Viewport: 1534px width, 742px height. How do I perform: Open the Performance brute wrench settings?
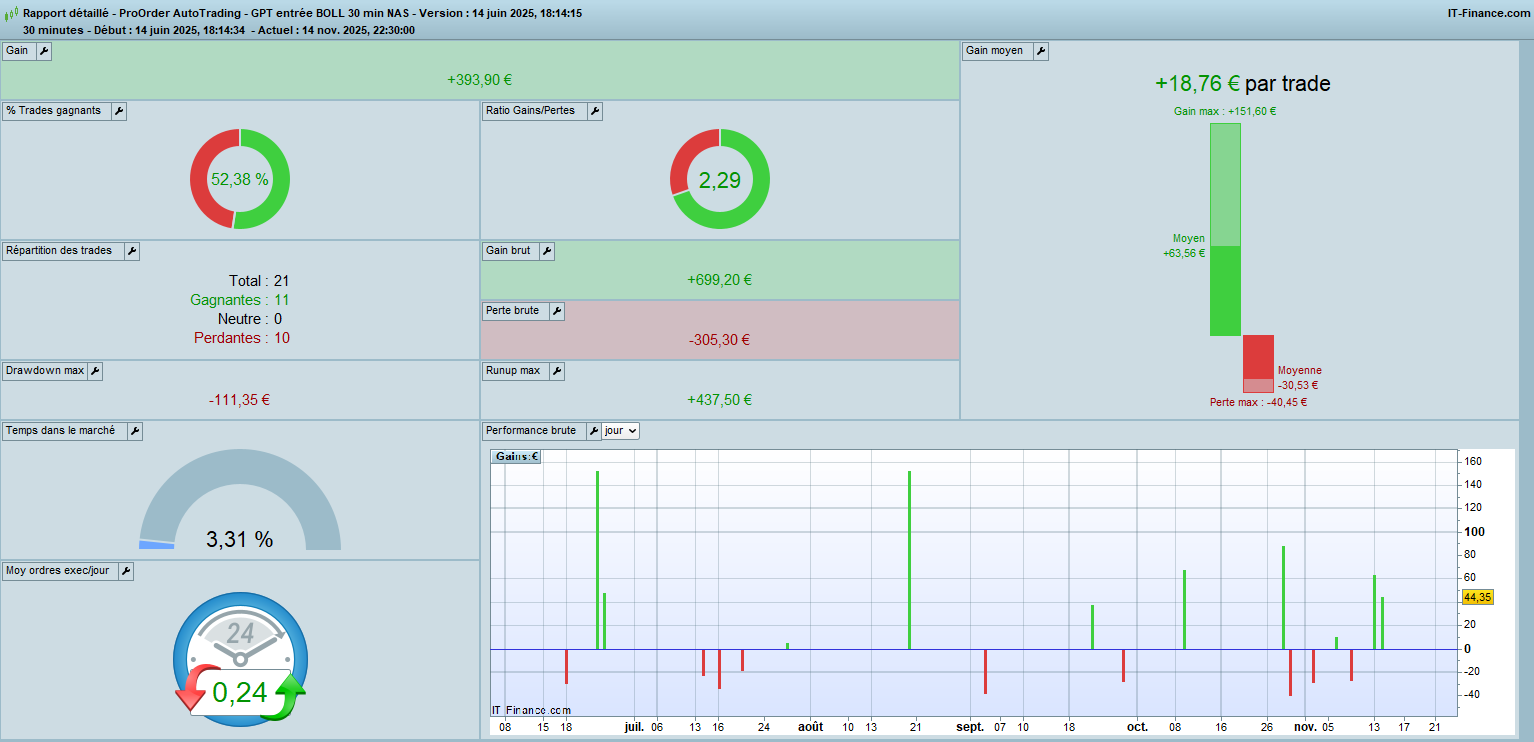pos(593,431)
